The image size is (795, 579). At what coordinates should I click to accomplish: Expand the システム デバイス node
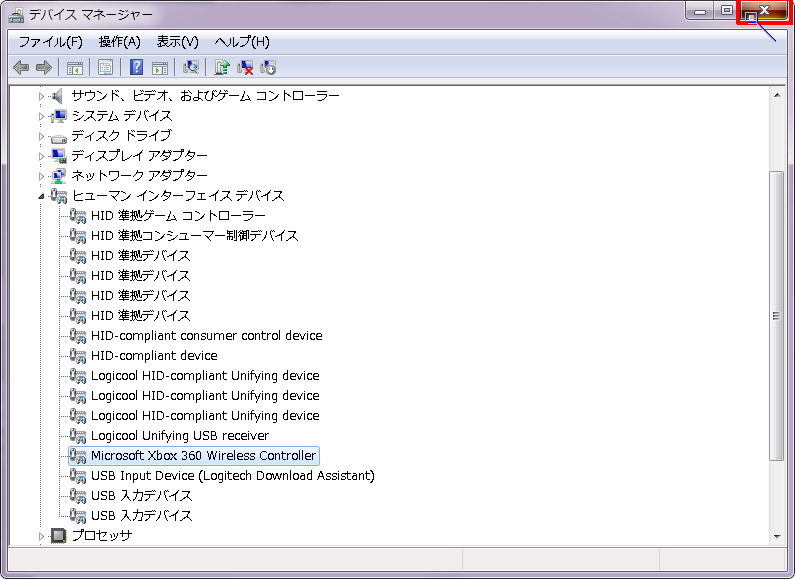(41, 116)
